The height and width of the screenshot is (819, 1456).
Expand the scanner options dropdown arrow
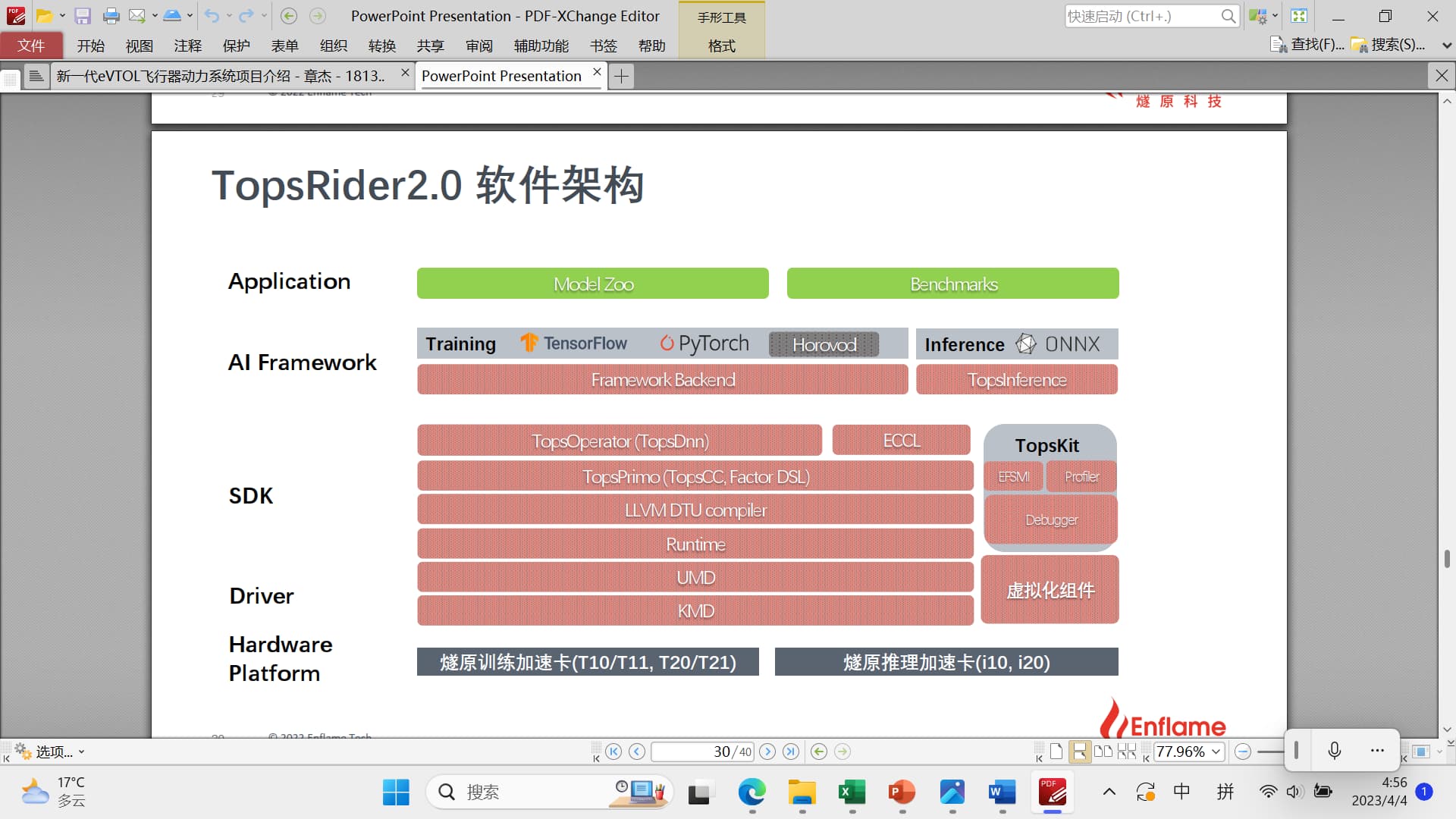[x=190, y=16]
